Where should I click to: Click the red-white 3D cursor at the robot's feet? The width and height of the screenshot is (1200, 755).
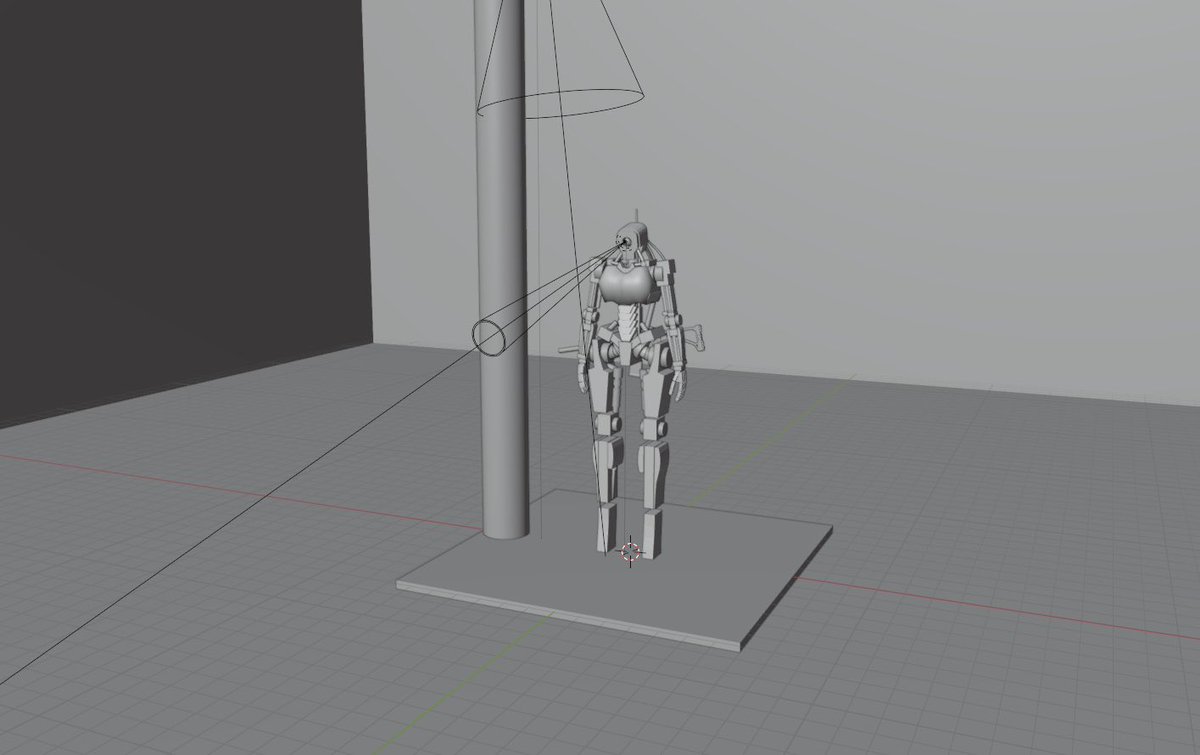tap(630, 552)
